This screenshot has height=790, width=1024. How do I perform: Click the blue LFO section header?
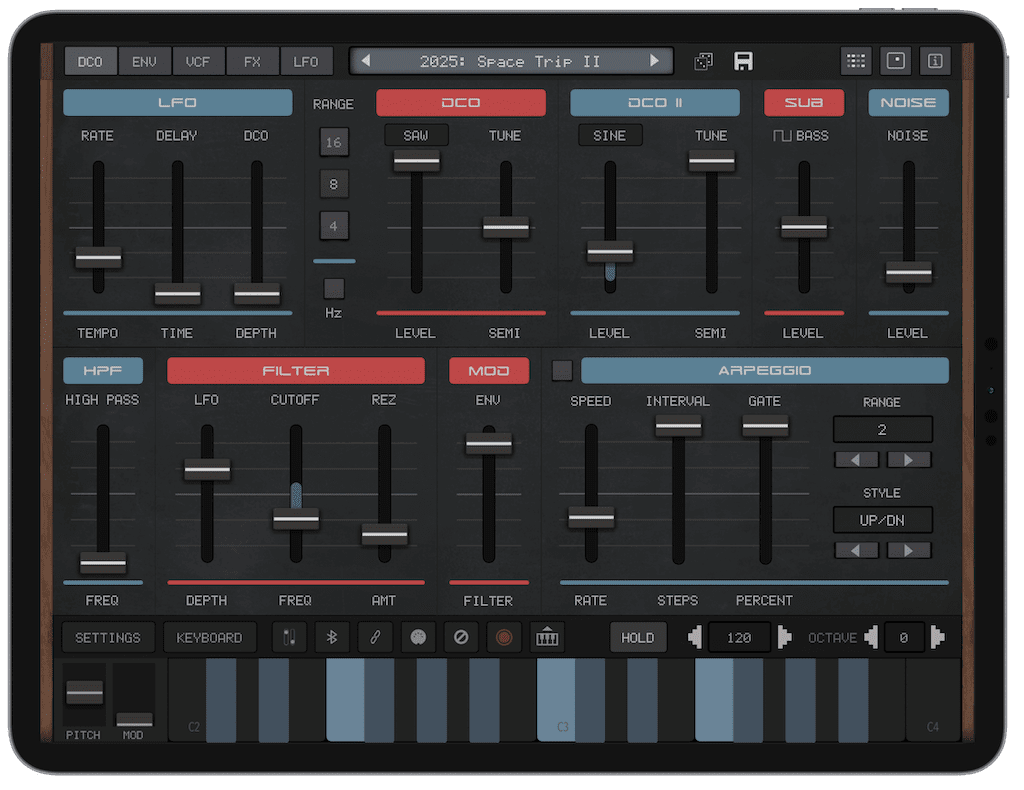(178, 103)
